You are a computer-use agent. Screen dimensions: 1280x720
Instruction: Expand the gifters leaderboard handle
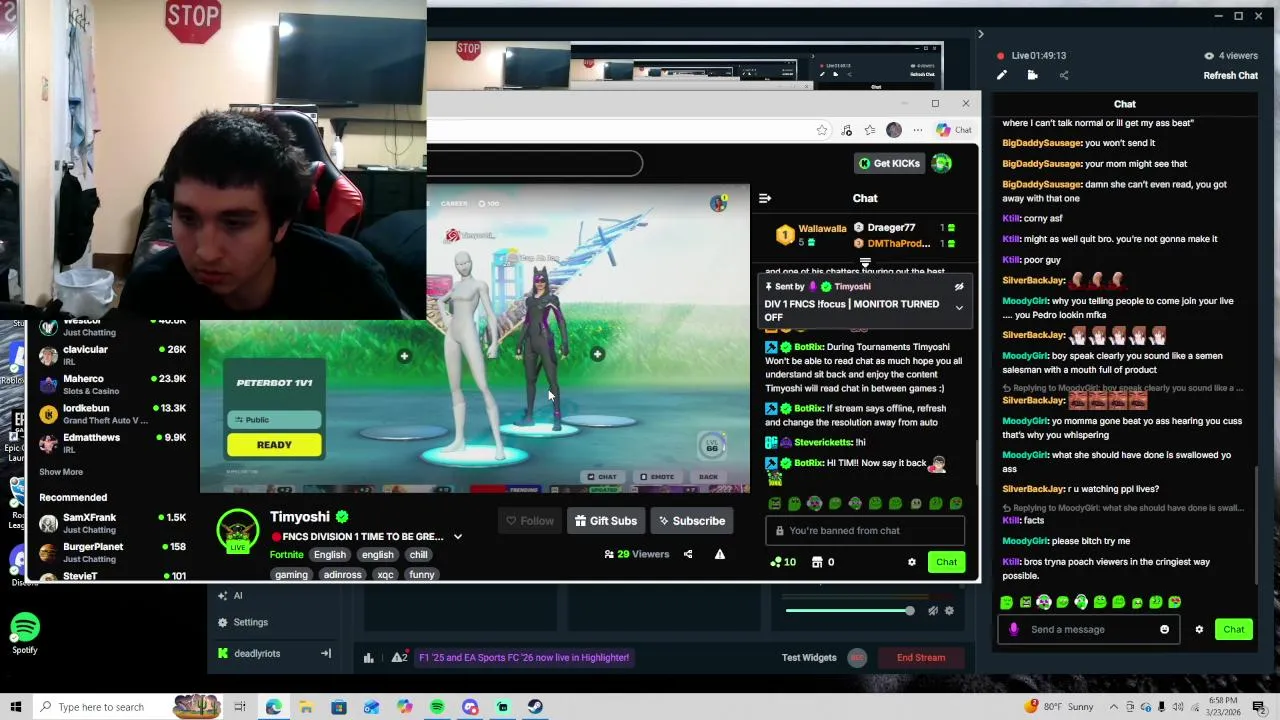865,262
